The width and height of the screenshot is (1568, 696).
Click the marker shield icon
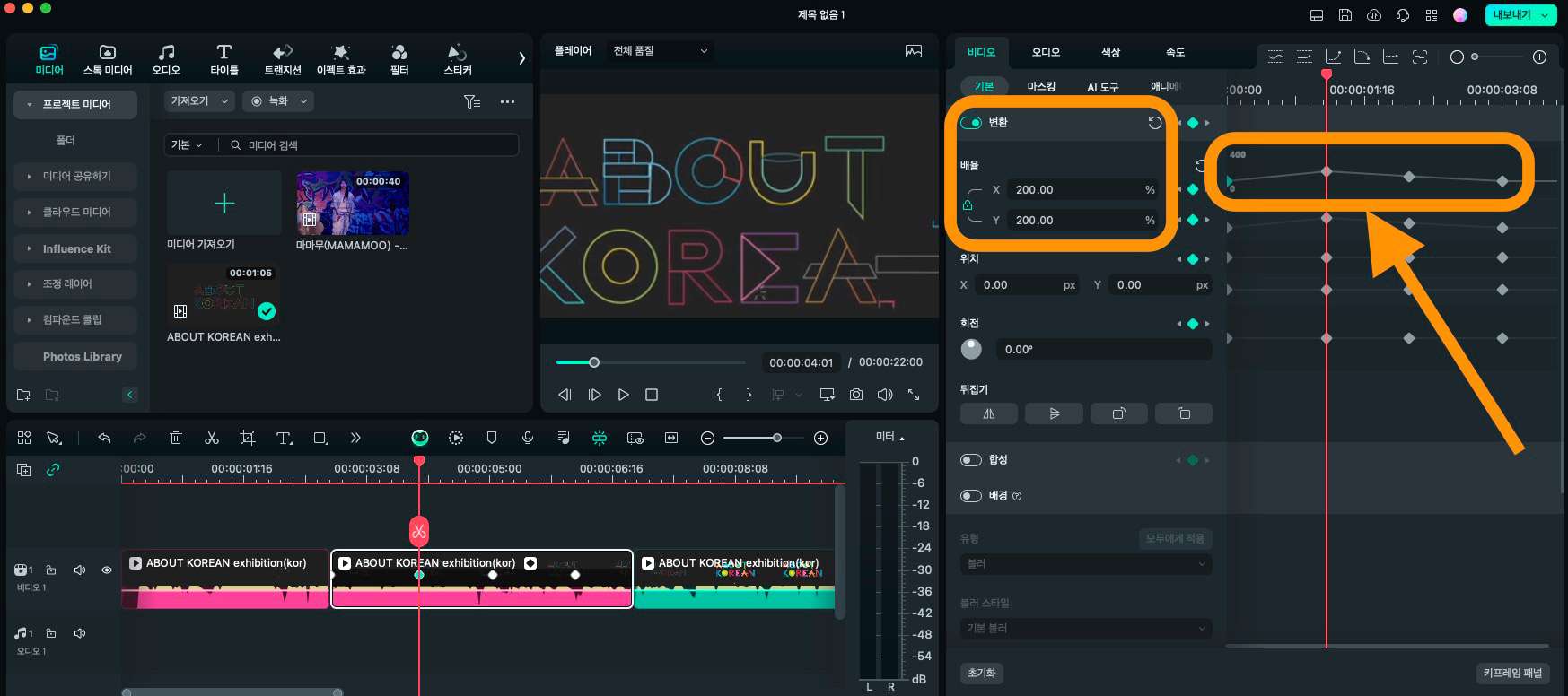pos(492,438)
